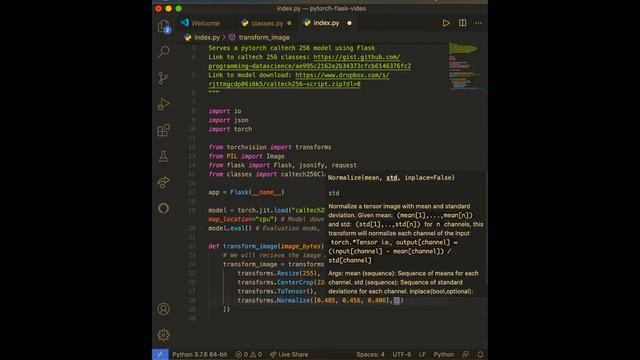Change language mode Python
640x360 pixels.
[444, 354]
